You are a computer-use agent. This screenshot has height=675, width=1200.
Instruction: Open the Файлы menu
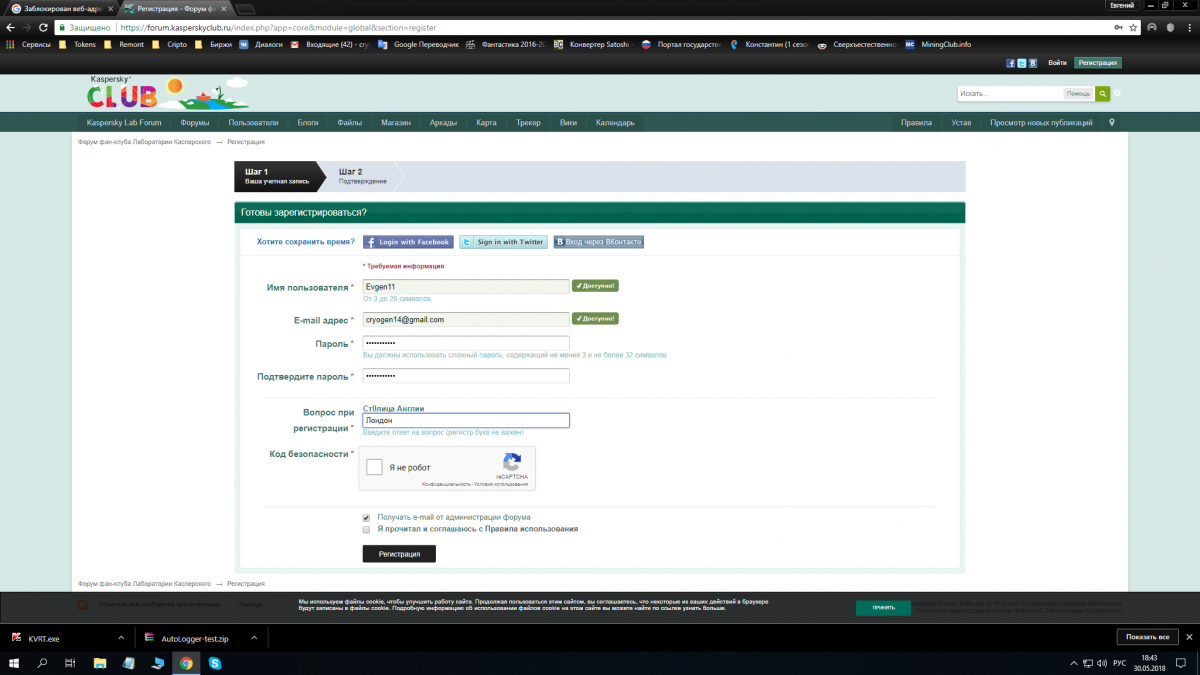tap(349, 123)
